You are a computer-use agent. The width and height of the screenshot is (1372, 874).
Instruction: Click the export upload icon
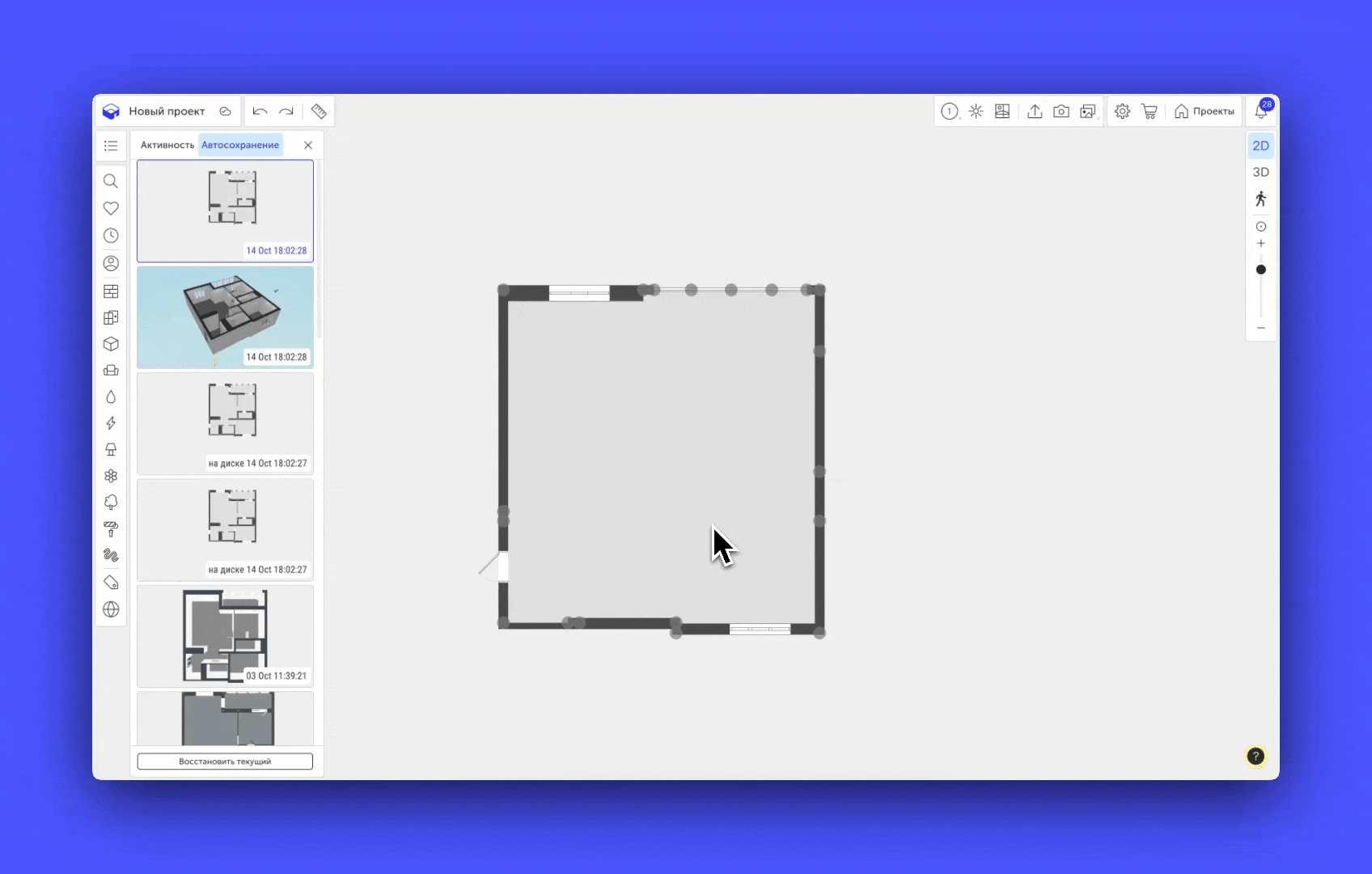coord(1035,112)
